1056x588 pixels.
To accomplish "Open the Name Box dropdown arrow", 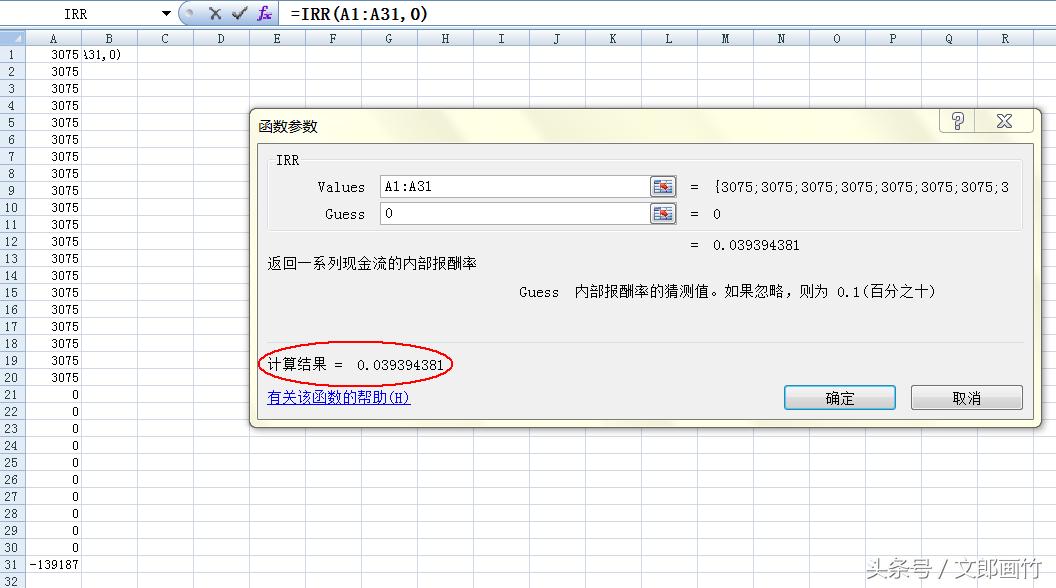I will pos(166,13).
